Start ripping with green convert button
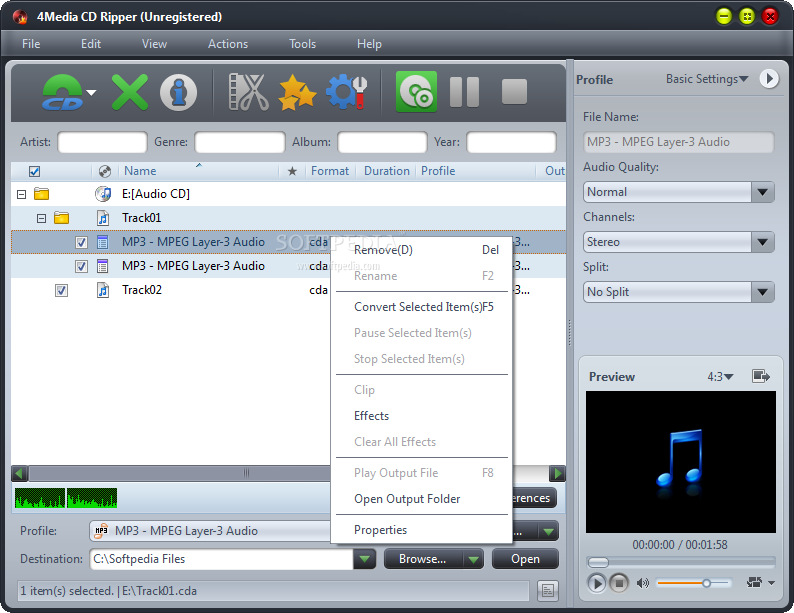The width and height of the screenshot is (794, 613). tap(416, 92)
